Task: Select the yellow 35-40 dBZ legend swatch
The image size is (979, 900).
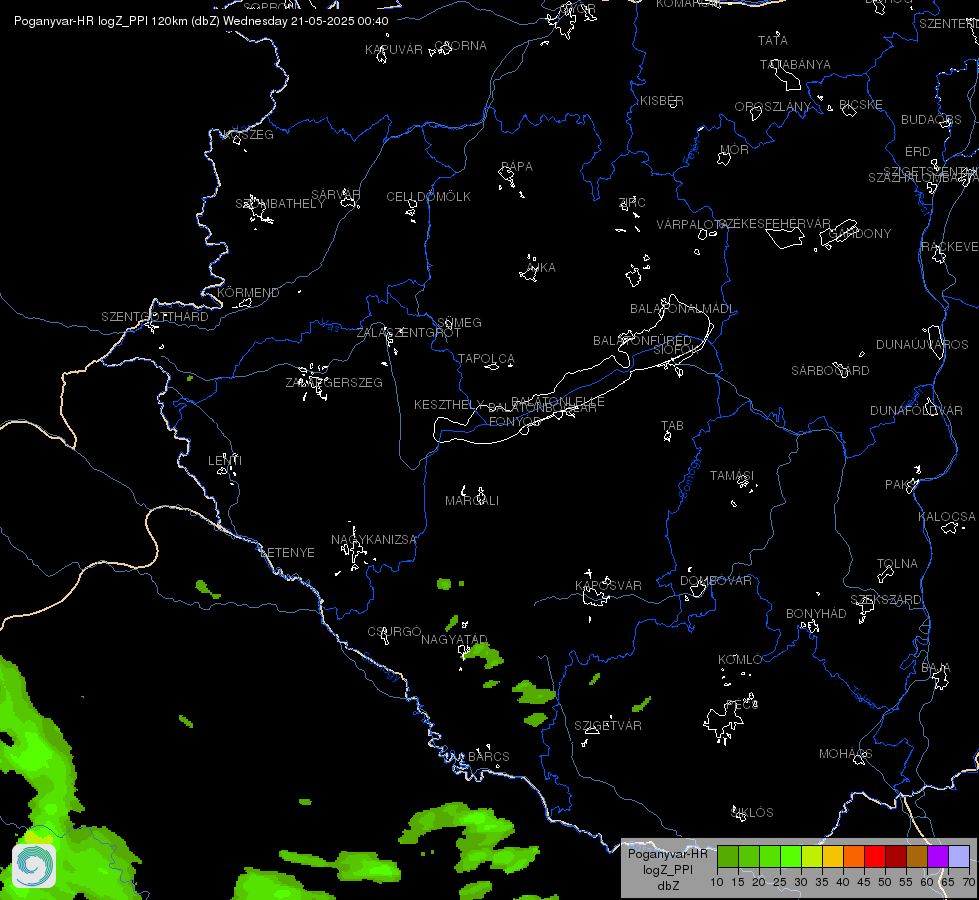Action: click(x=832, y=856)
